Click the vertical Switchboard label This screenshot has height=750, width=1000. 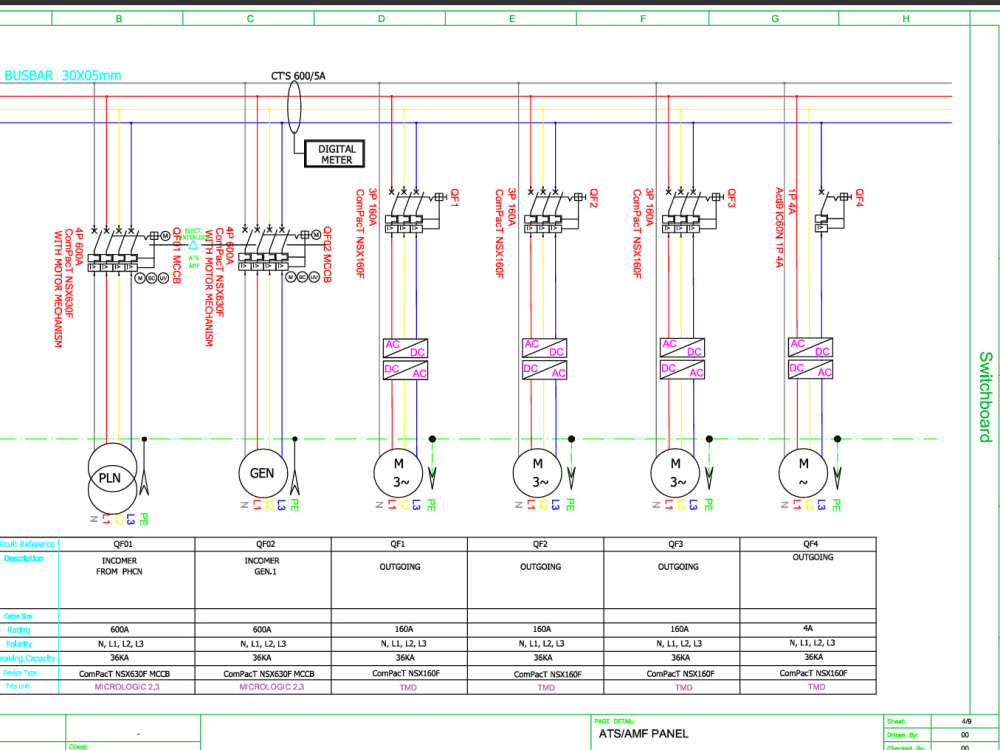(985, 397)
